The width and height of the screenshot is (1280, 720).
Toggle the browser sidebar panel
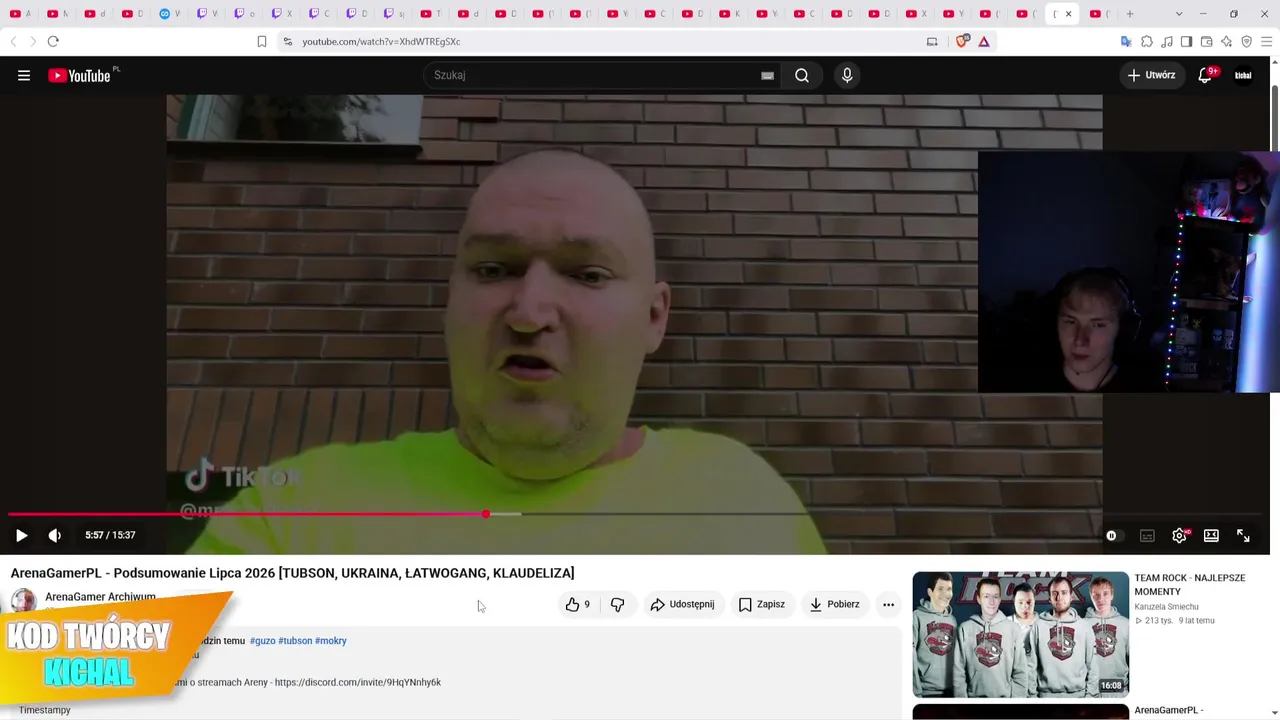pyautogui.click(x=1186, y=42)
